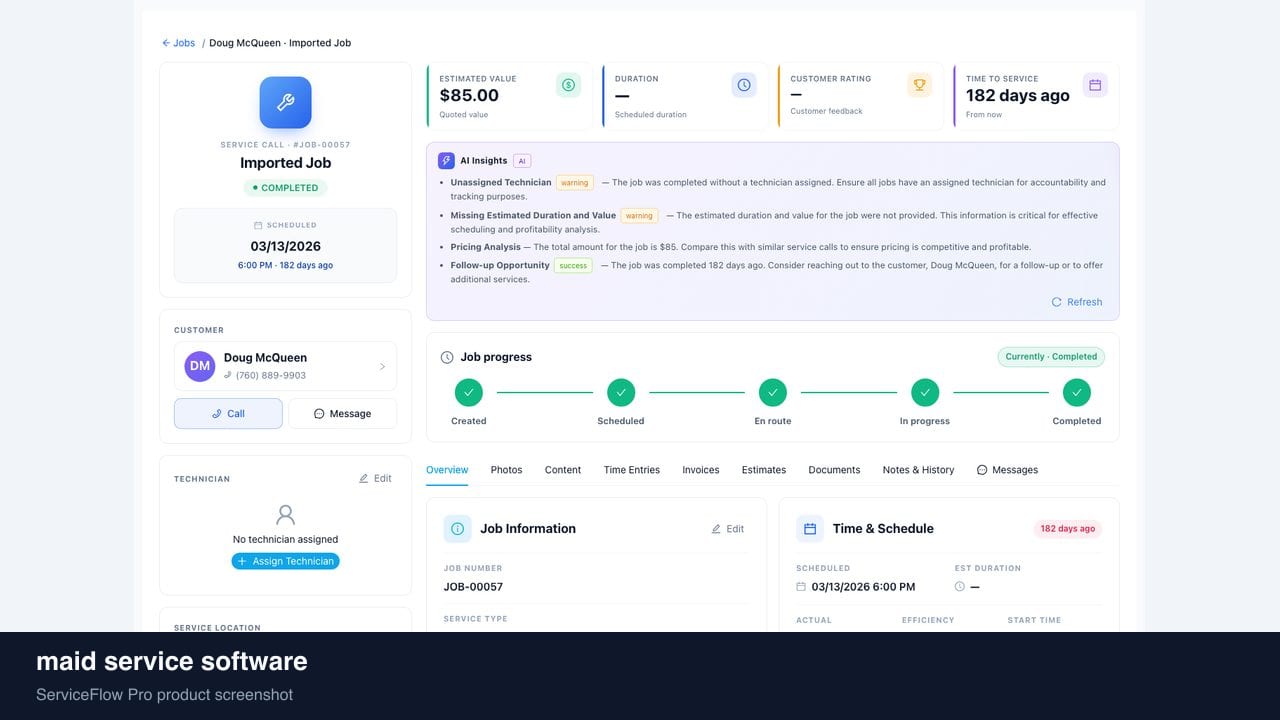The width and height of the screenshot is (1280, 720).
Task: Open the Photos tab
Action: click(506, 470)
